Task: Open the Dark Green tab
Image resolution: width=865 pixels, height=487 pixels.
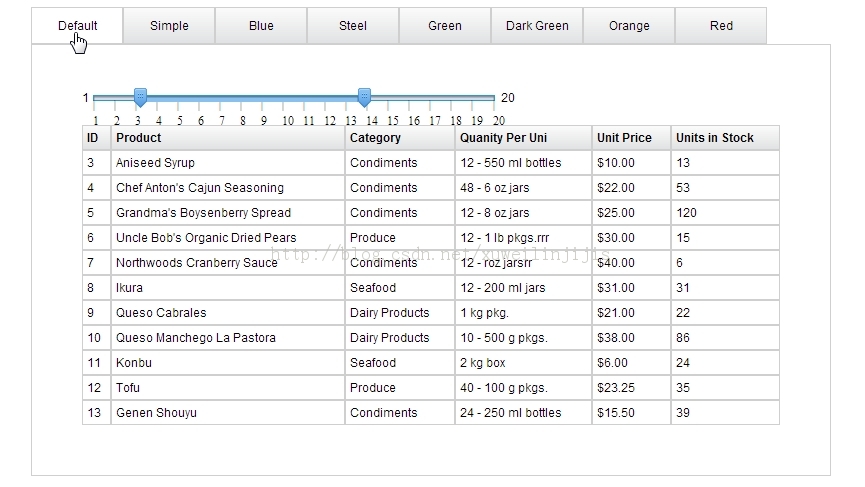Action: click(x=537, y=26)
